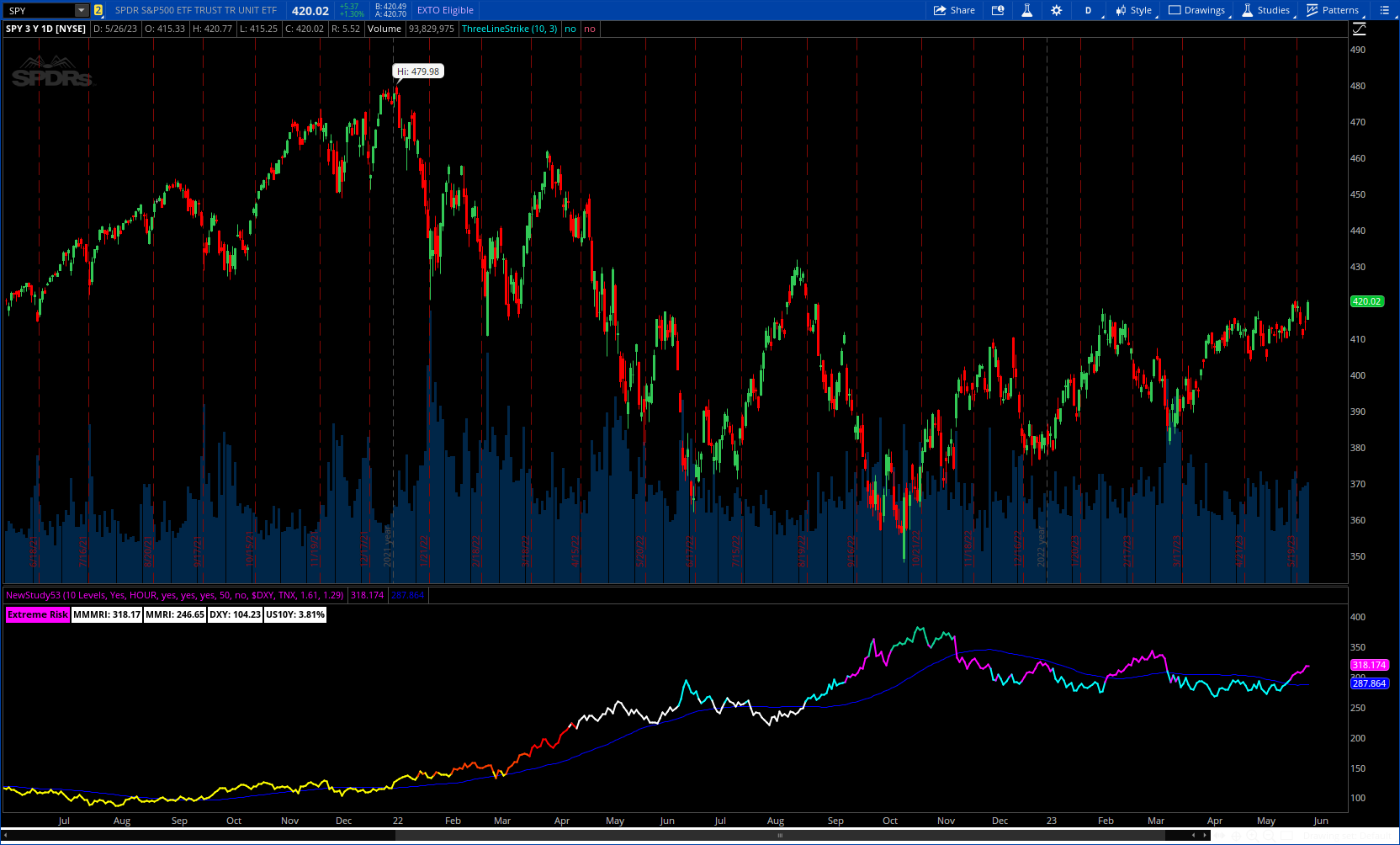Click the yellow 2 symbol link indicator

(x=98, y=10)
